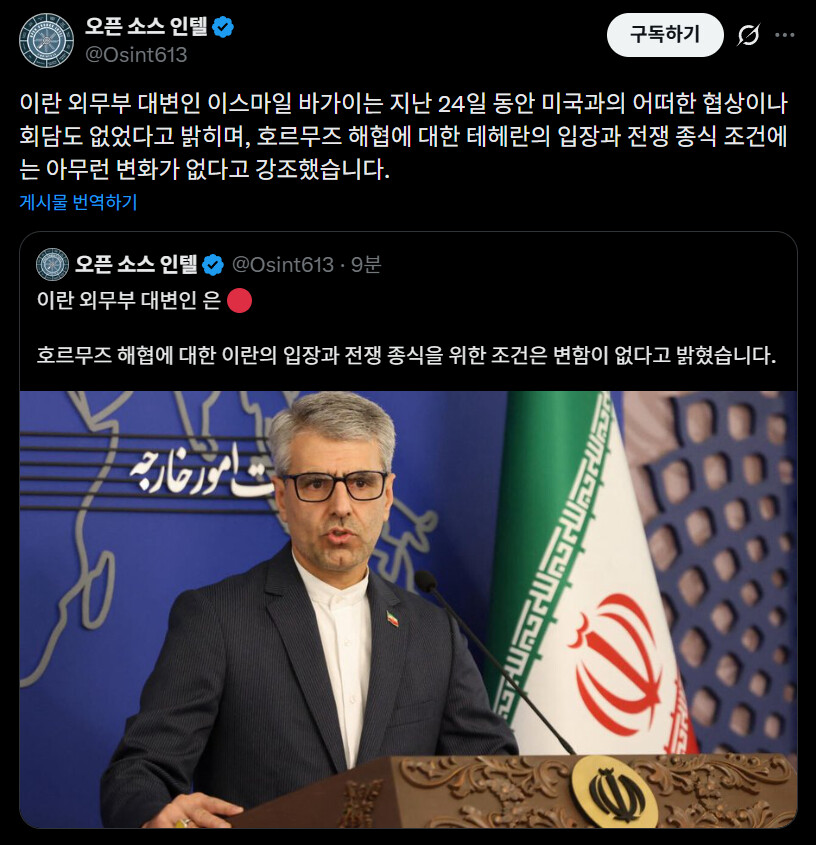Click the main post text about 이스마일 바가이

(x=404, y=136)
